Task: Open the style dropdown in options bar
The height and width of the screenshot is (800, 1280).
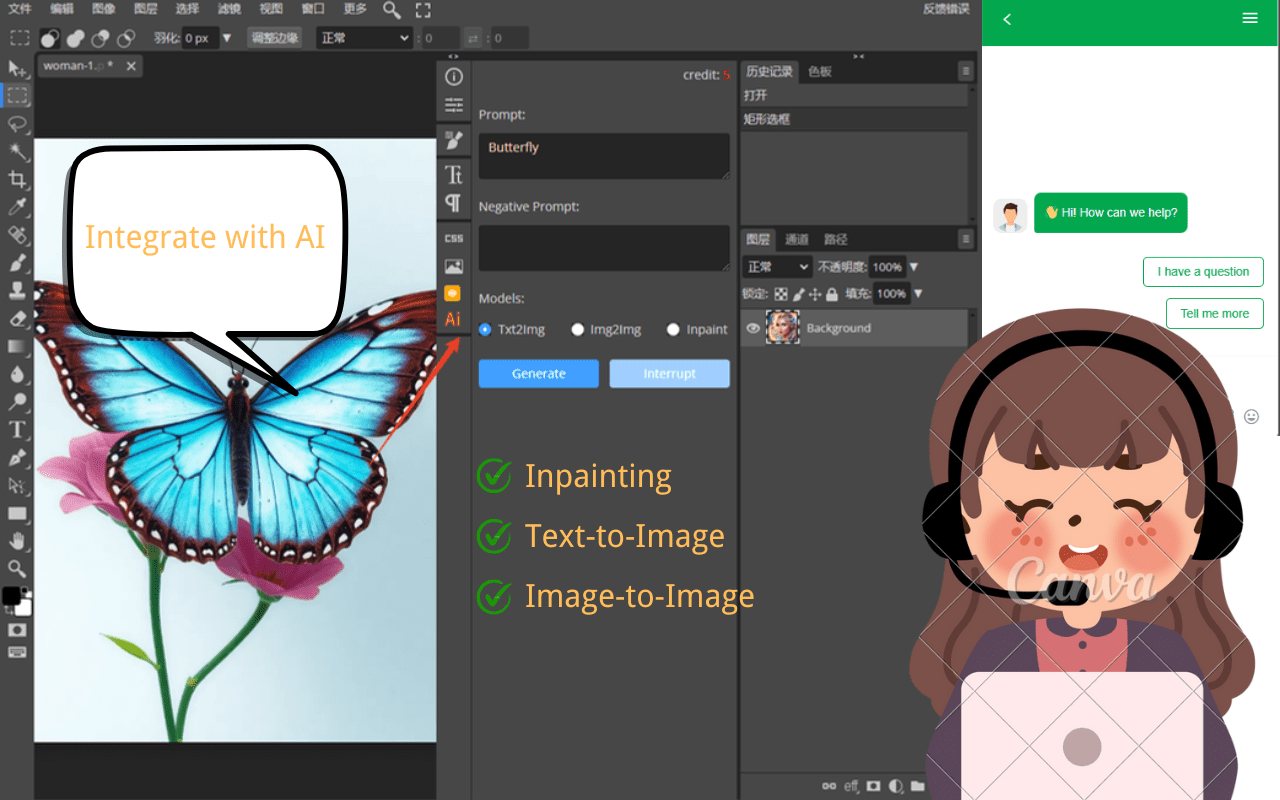Action: (364, 38)
